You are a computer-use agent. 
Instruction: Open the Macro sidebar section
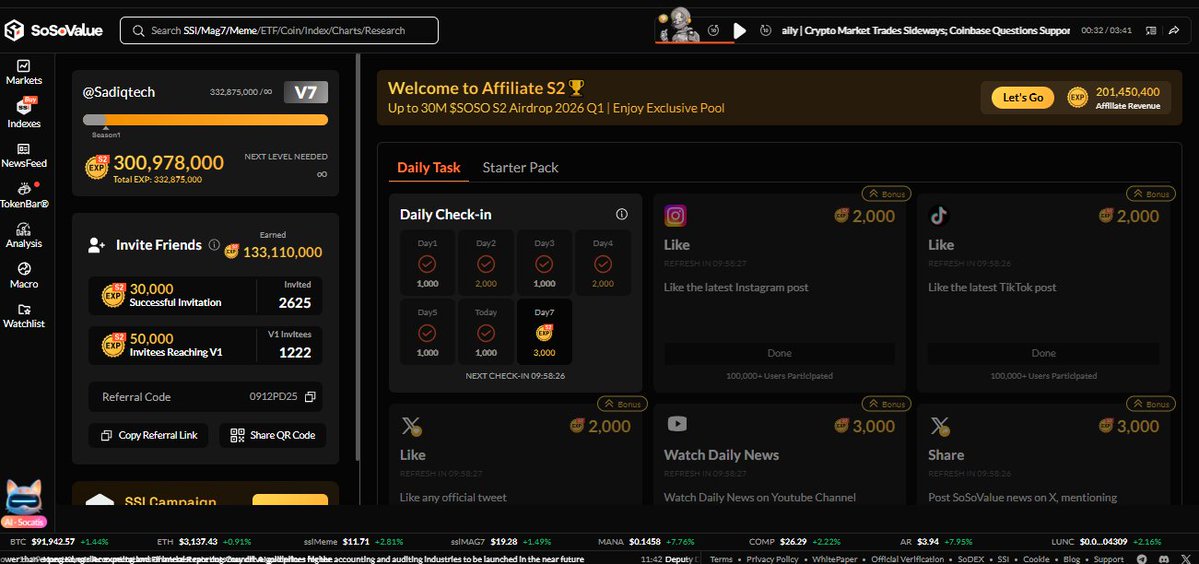pyautogui.click(x=24, y=276)
